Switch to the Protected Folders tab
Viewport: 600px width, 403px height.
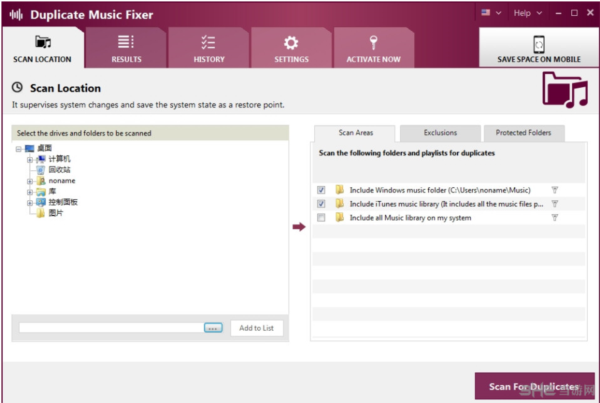[x=523, y=133]
